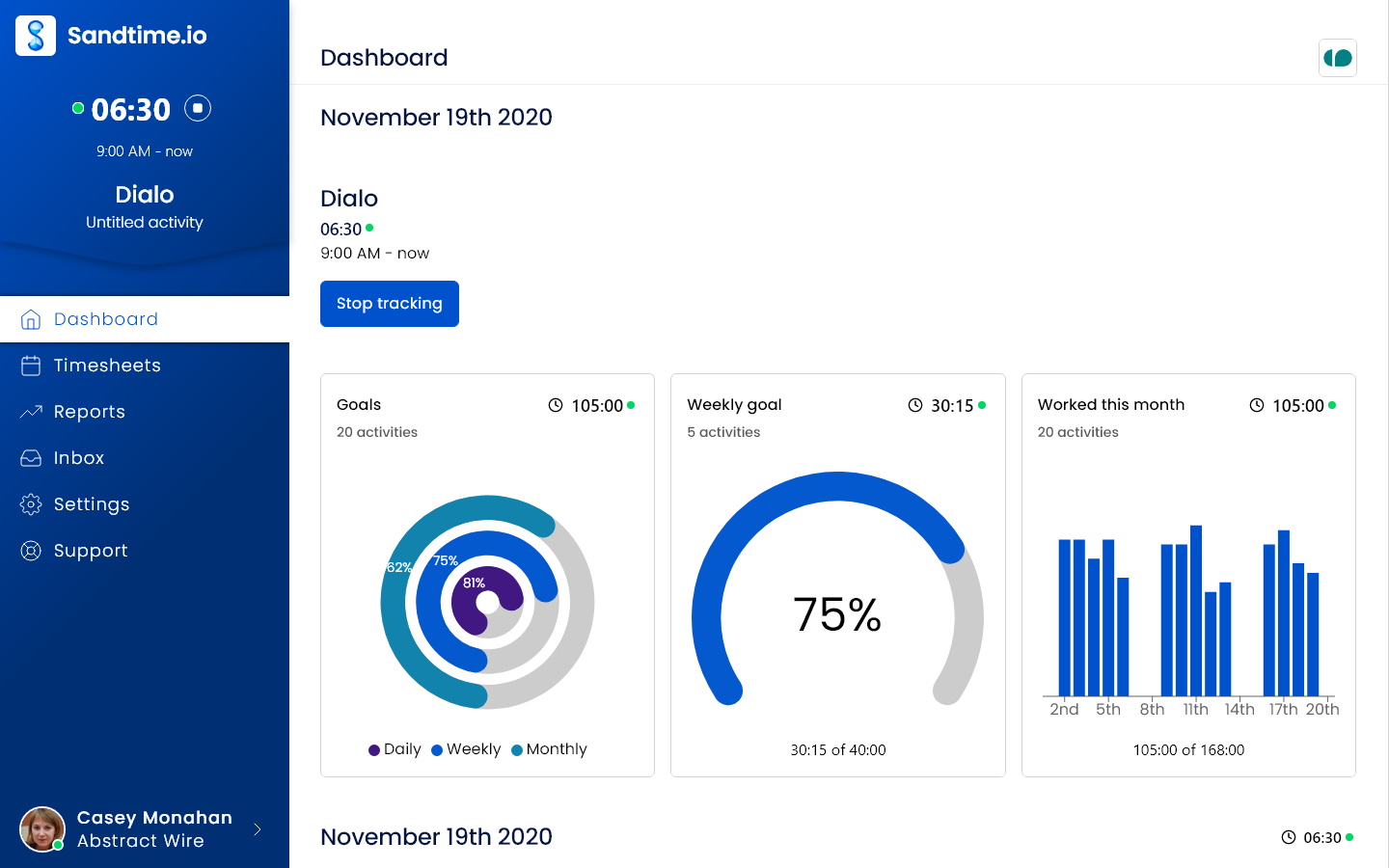Click the Dashboard home icon in sidebar
The height and width of the screenshot is (868, 1389).
click(x=31, y=319)
